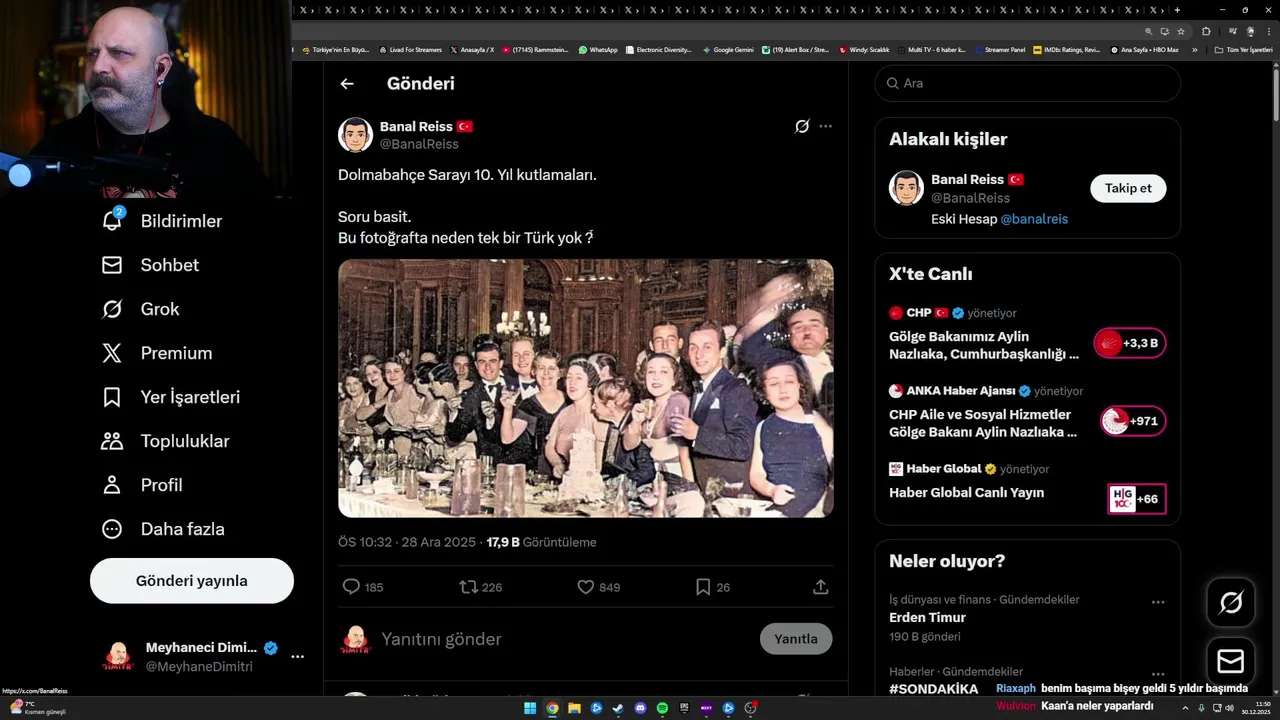Click the +3,3 B live listeners badge
The width and height of the screenshot is (1280, 720).
[1130, 343]
